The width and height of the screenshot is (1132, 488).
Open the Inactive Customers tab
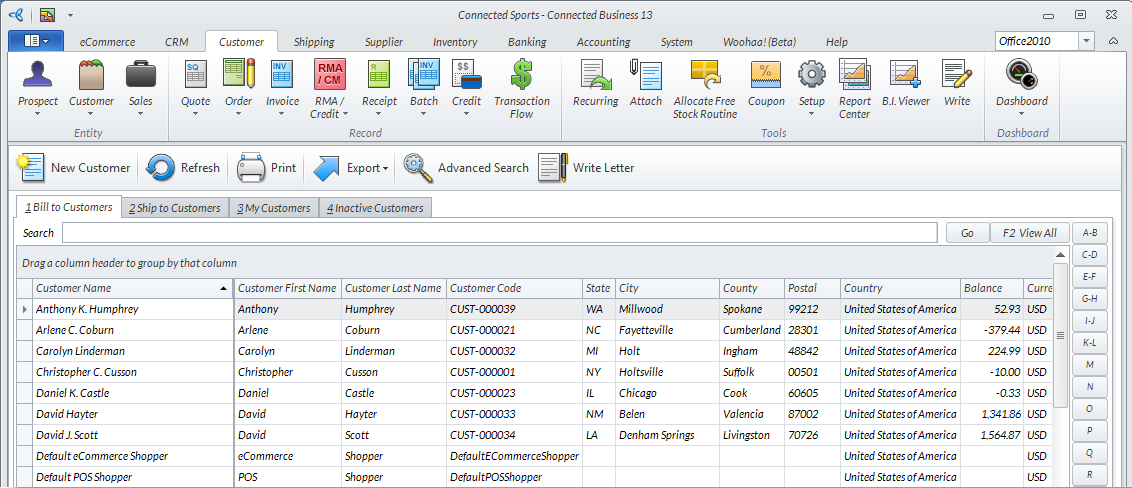(x=374, y=208)
